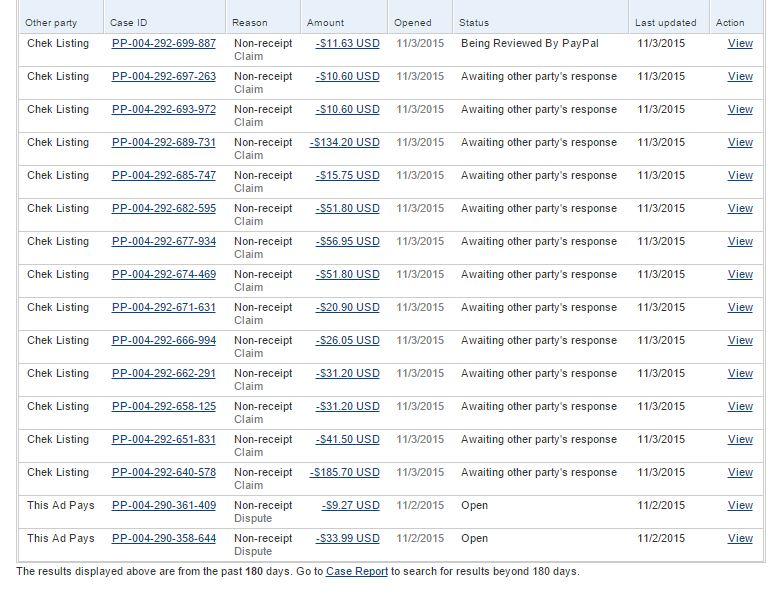Open case PP-004-292-685-747
This screenshot has height=591, width=782.
click(x=164, y=175)
